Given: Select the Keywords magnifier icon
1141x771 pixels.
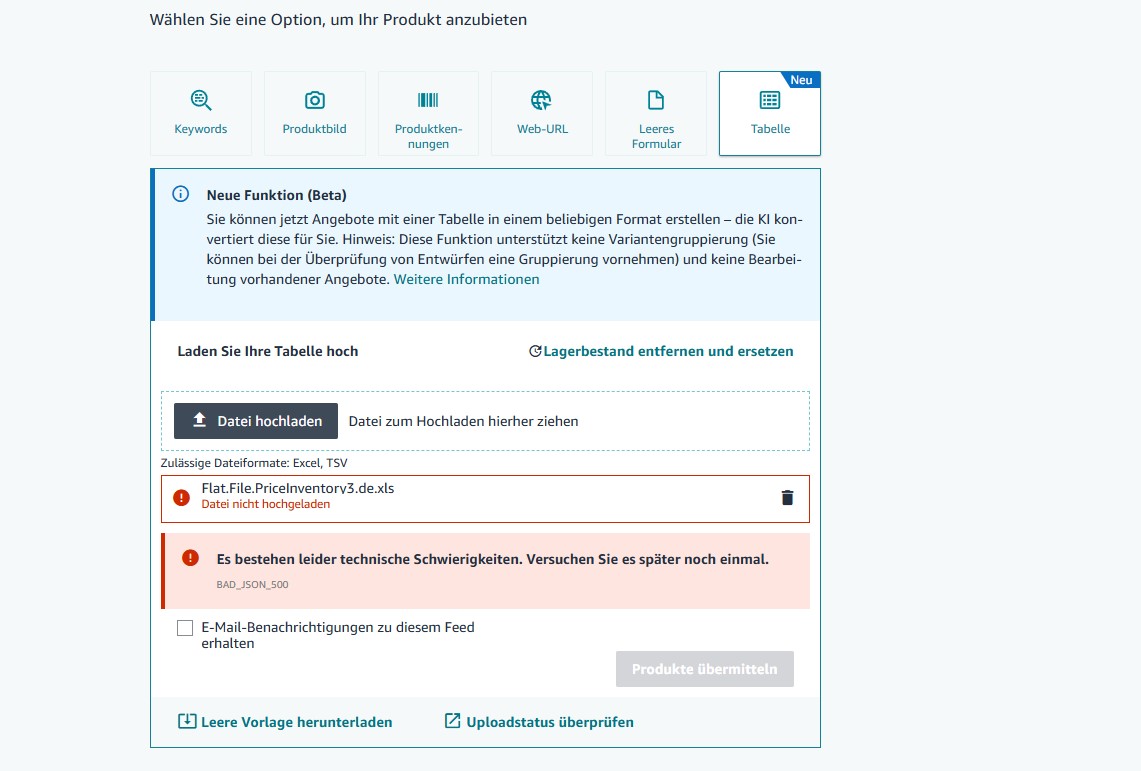Looking at the screenshot, I should coord(201,100).
